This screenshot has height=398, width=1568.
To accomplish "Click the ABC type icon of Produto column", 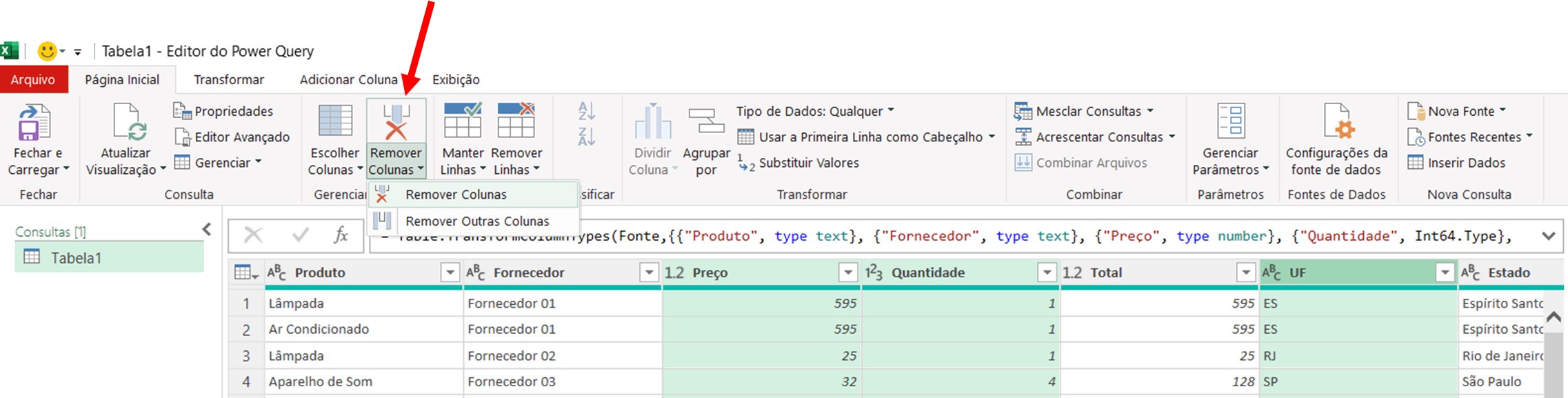I will 277,272.
